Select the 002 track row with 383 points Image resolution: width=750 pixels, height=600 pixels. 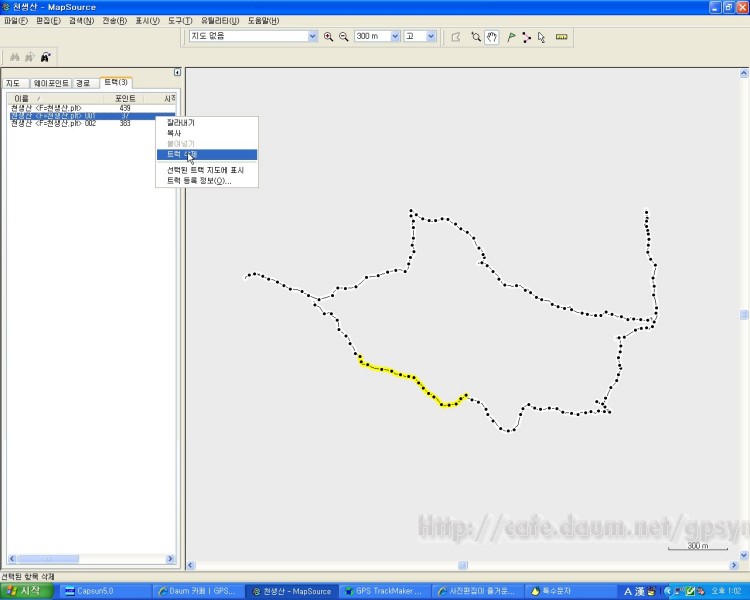point(93,123)
